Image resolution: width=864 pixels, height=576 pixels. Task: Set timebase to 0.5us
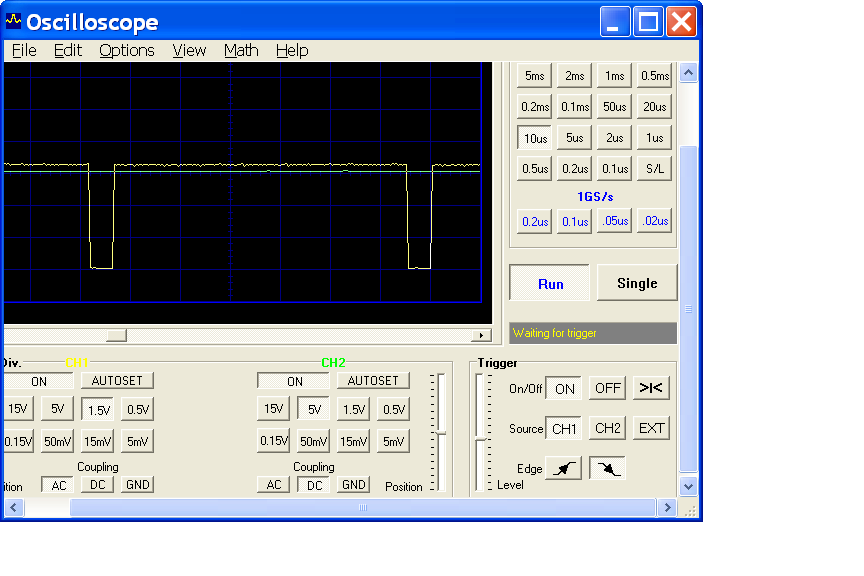(x=534, y=169)
